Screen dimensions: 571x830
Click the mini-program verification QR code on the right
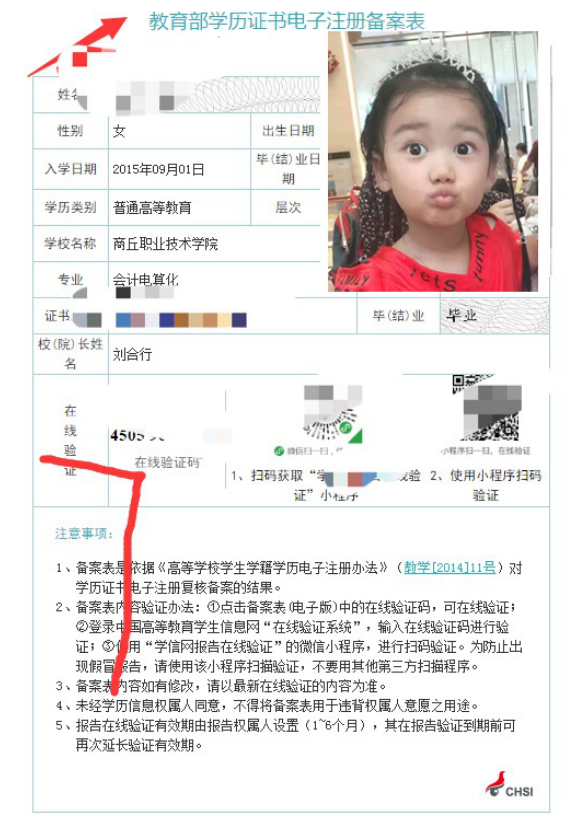pos(486,408)
